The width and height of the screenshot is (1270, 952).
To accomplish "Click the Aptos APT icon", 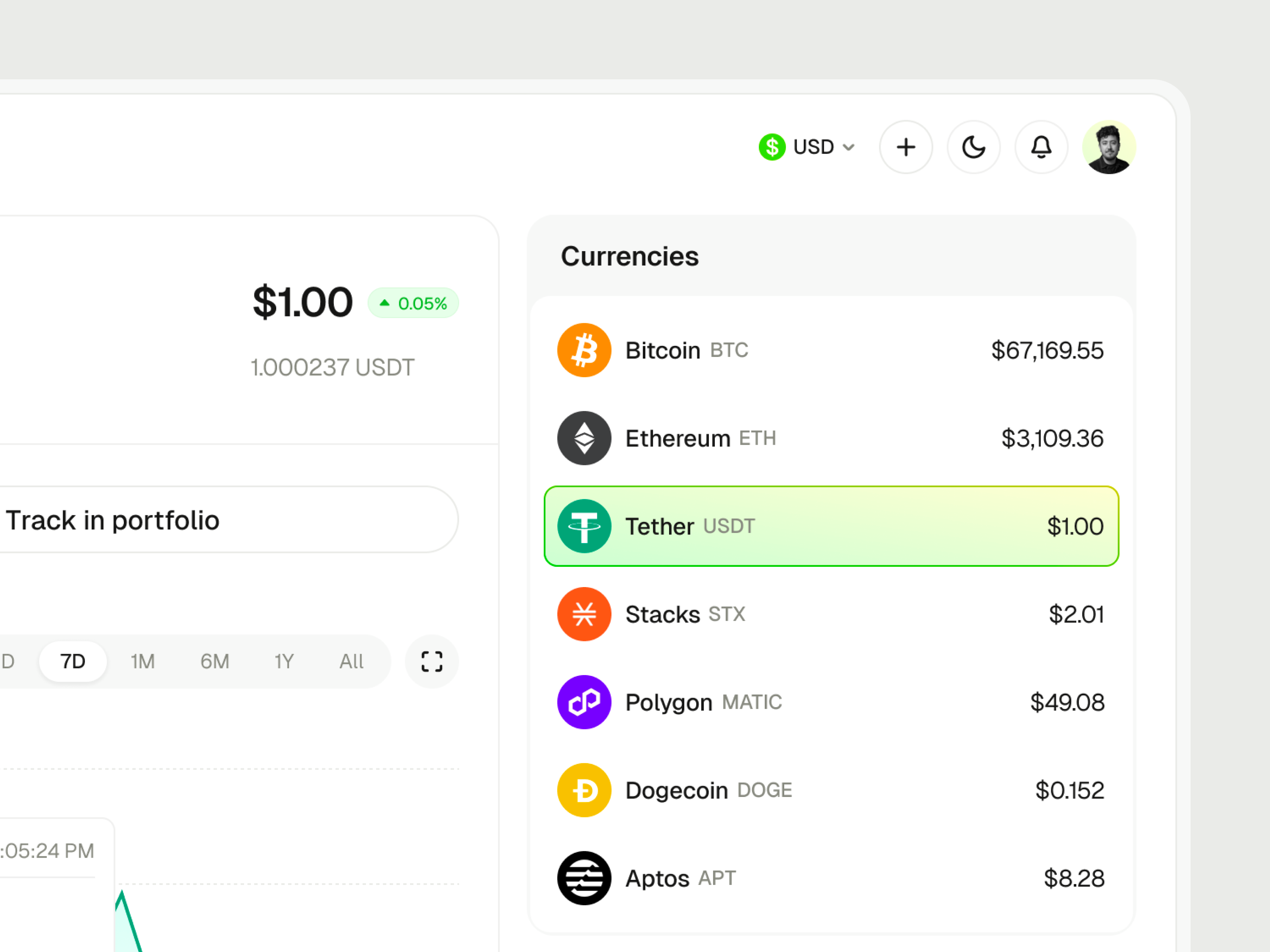I will 584,879.
